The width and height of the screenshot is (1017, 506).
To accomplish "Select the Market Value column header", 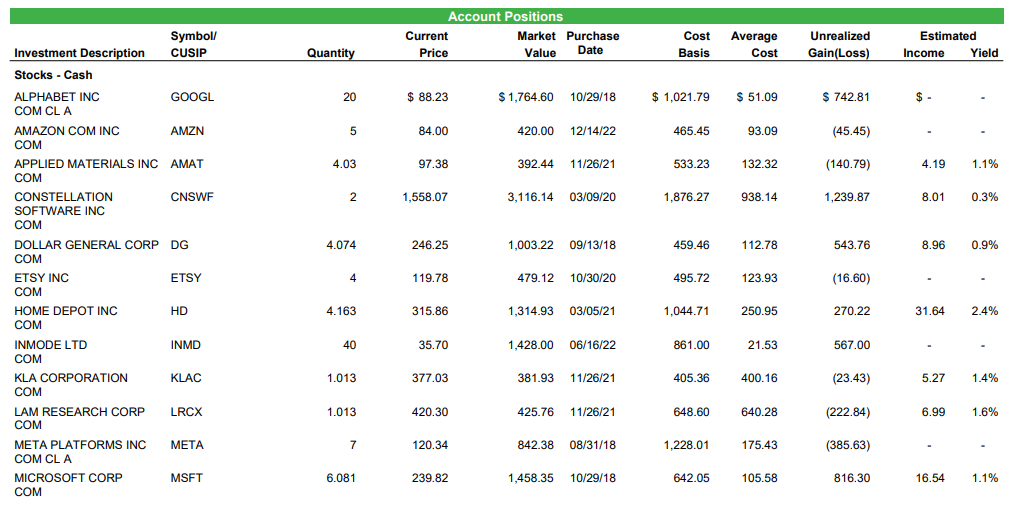I will [536, 45].
